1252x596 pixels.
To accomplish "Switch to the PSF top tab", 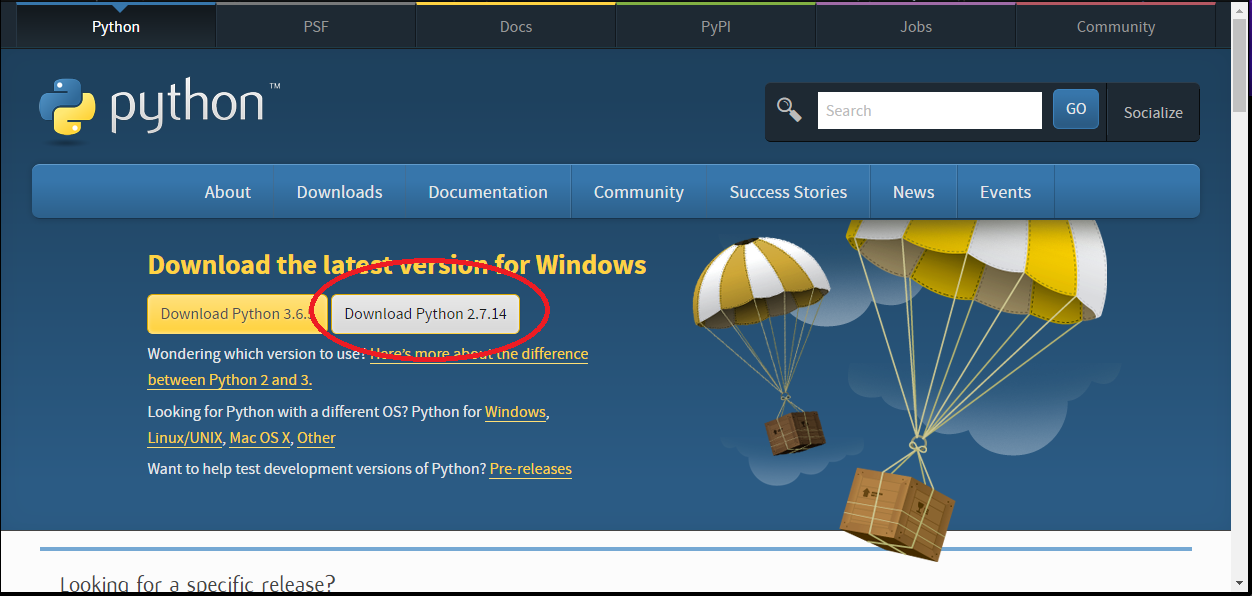I will 316,27.
